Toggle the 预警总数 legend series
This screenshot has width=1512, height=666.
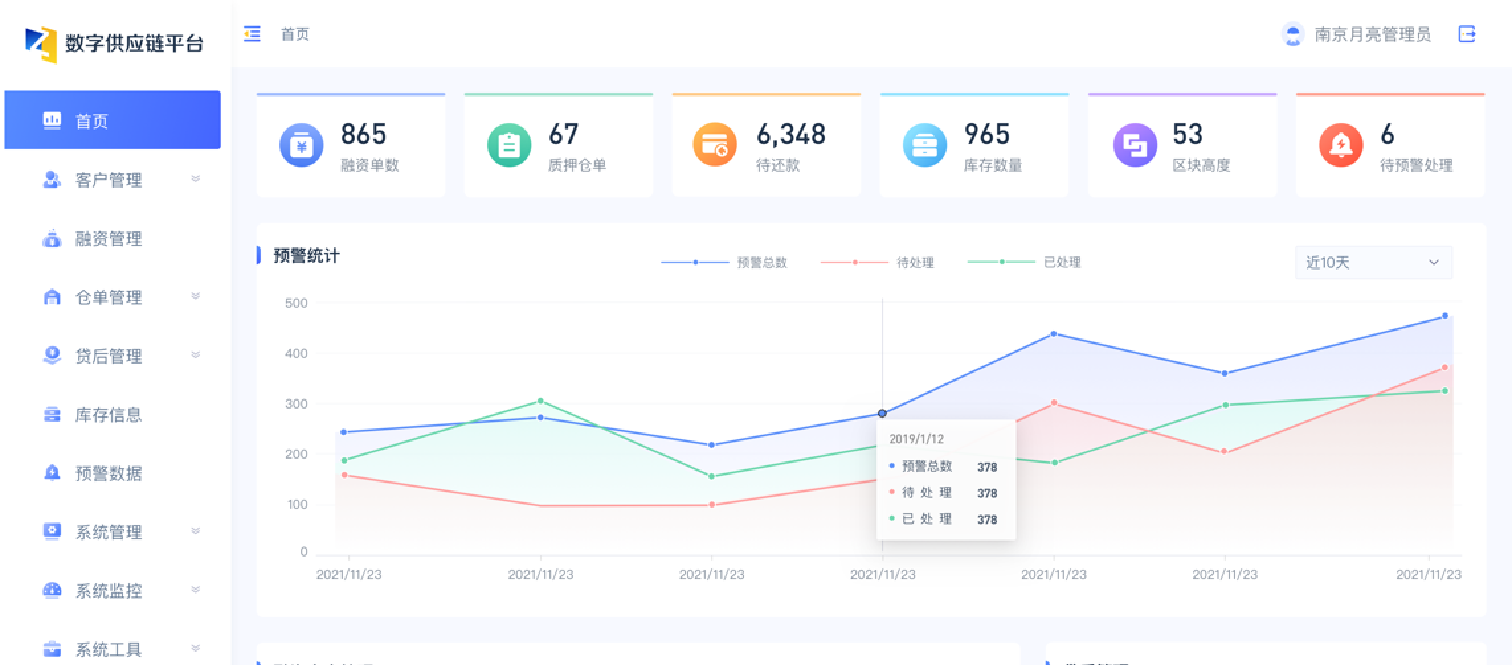coord(725,262)
